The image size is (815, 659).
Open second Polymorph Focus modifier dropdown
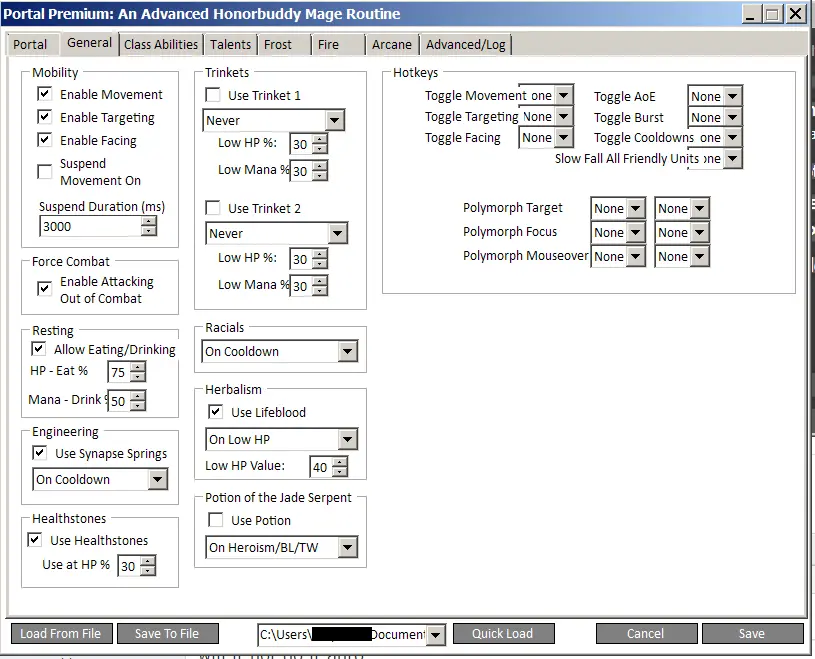pos(682,232)
